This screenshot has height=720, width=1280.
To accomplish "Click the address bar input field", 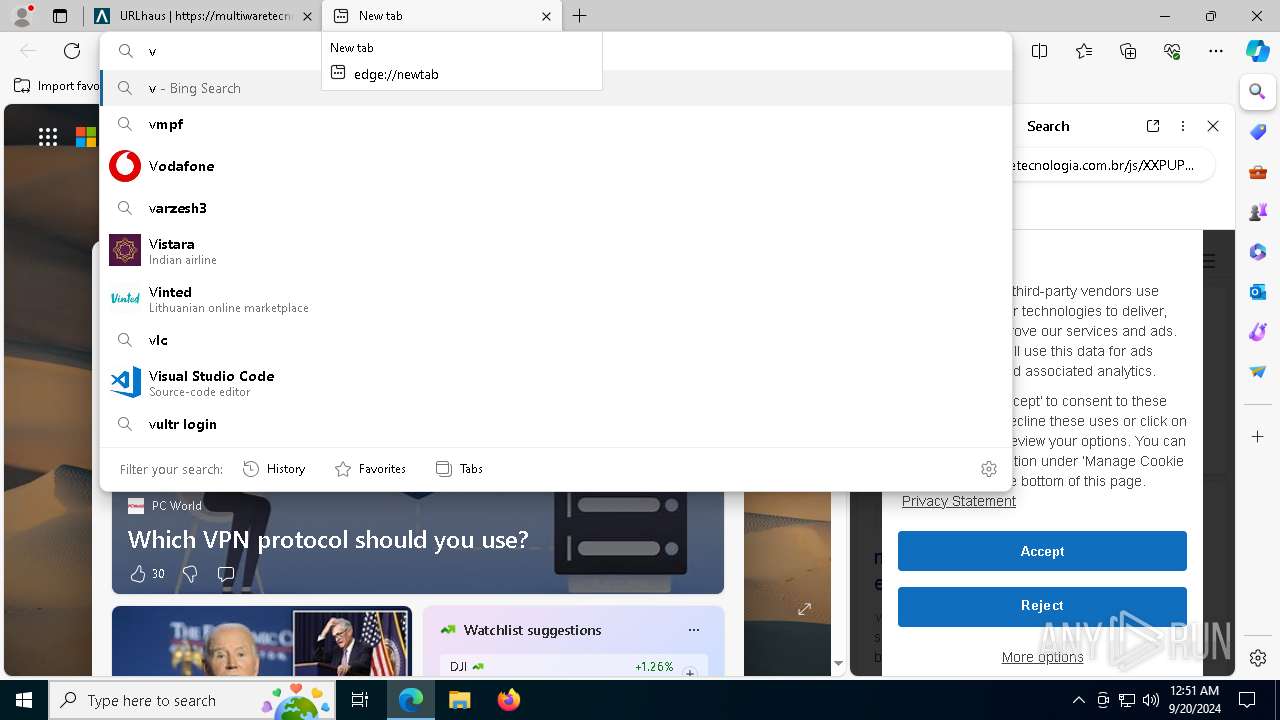I will 556,51.
